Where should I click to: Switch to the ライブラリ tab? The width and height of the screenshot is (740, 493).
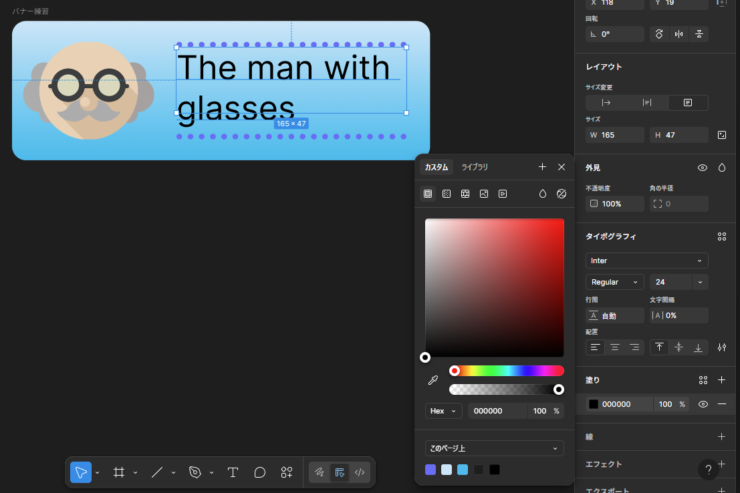pyautogui.click(x=474, y=167)
